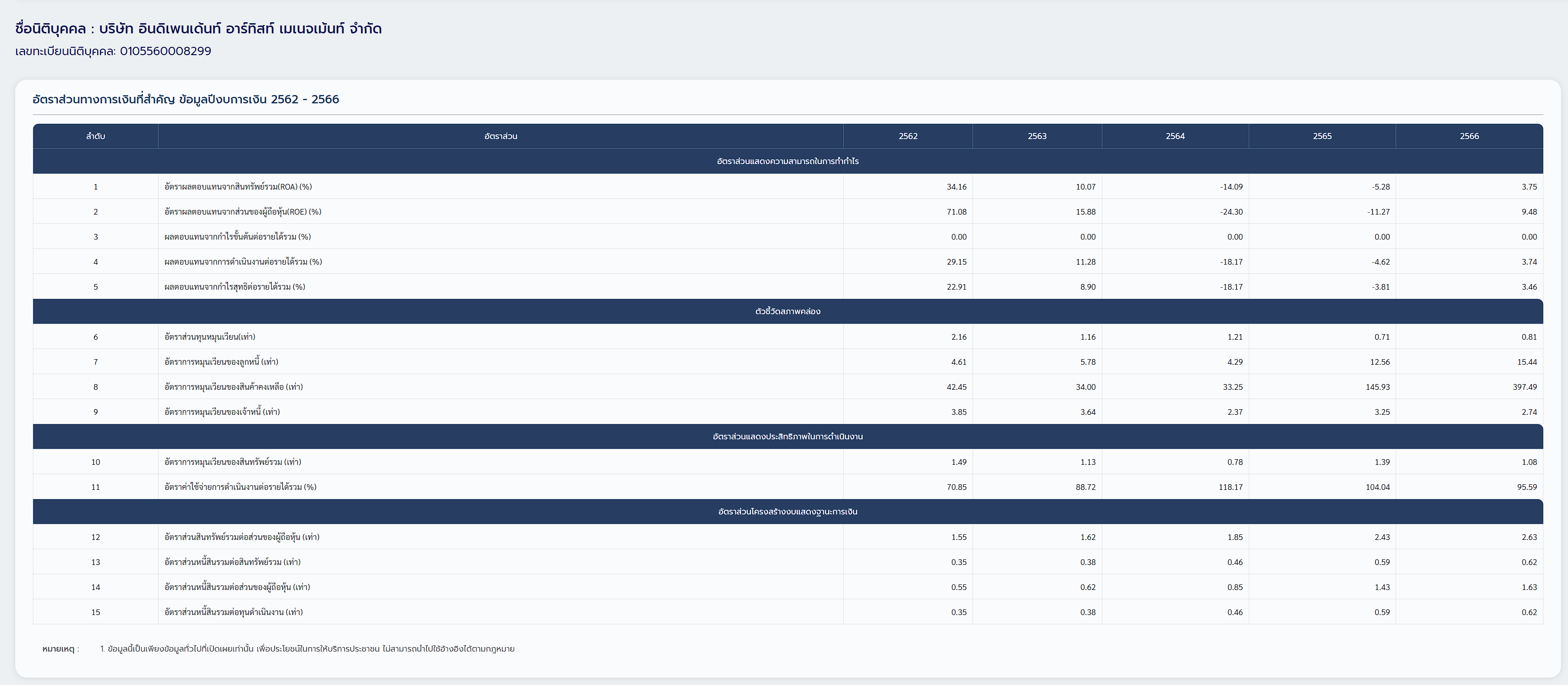Click the 2563 year column header

click(1037, 136)
